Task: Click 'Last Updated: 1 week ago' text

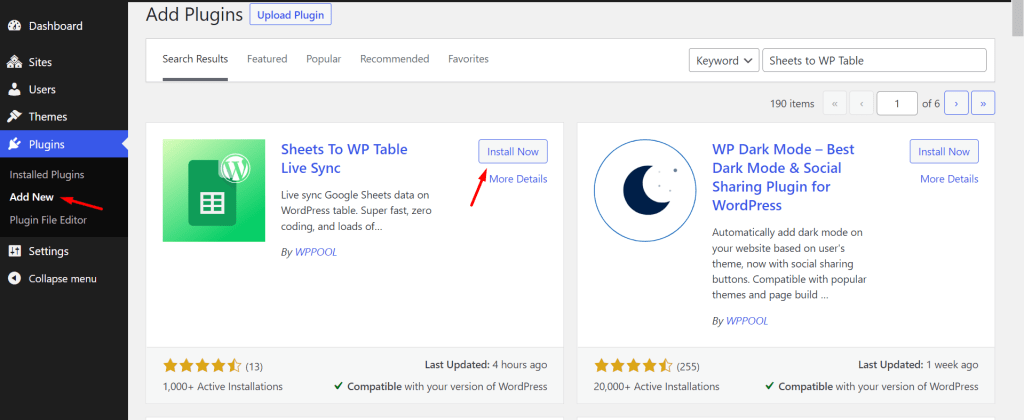Action: [x=918, y=364]
